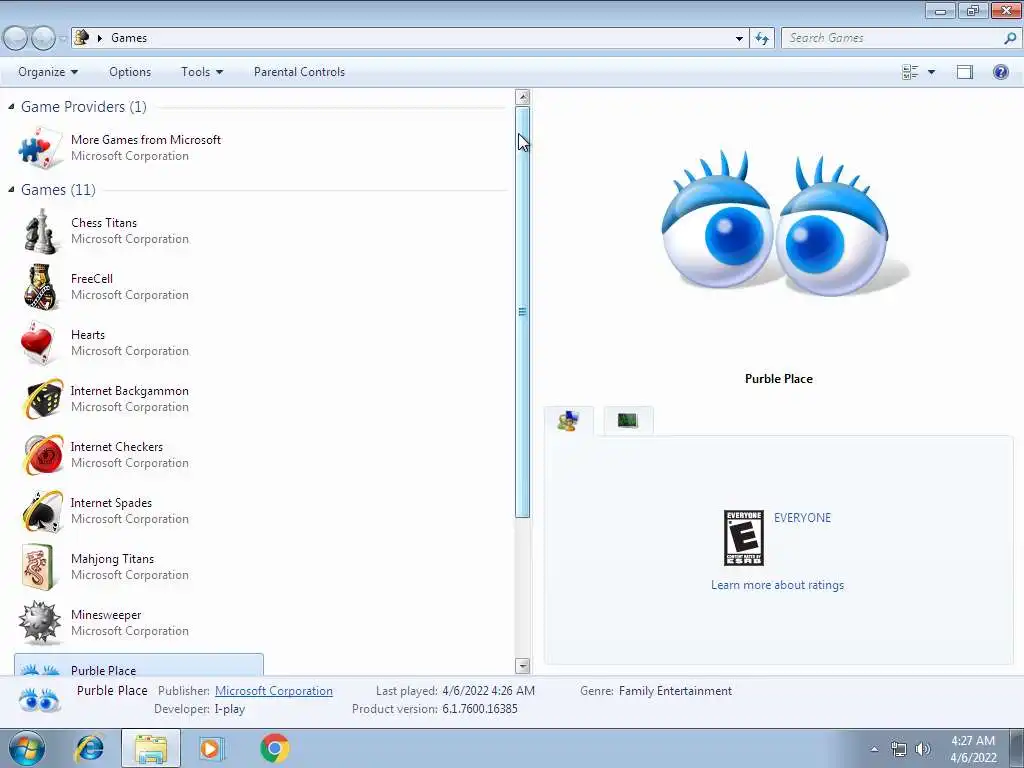The width and height of the screenshot is (1024, 768).
Task: Click the arrow before Games in address bar
Action: click(100, 38)
